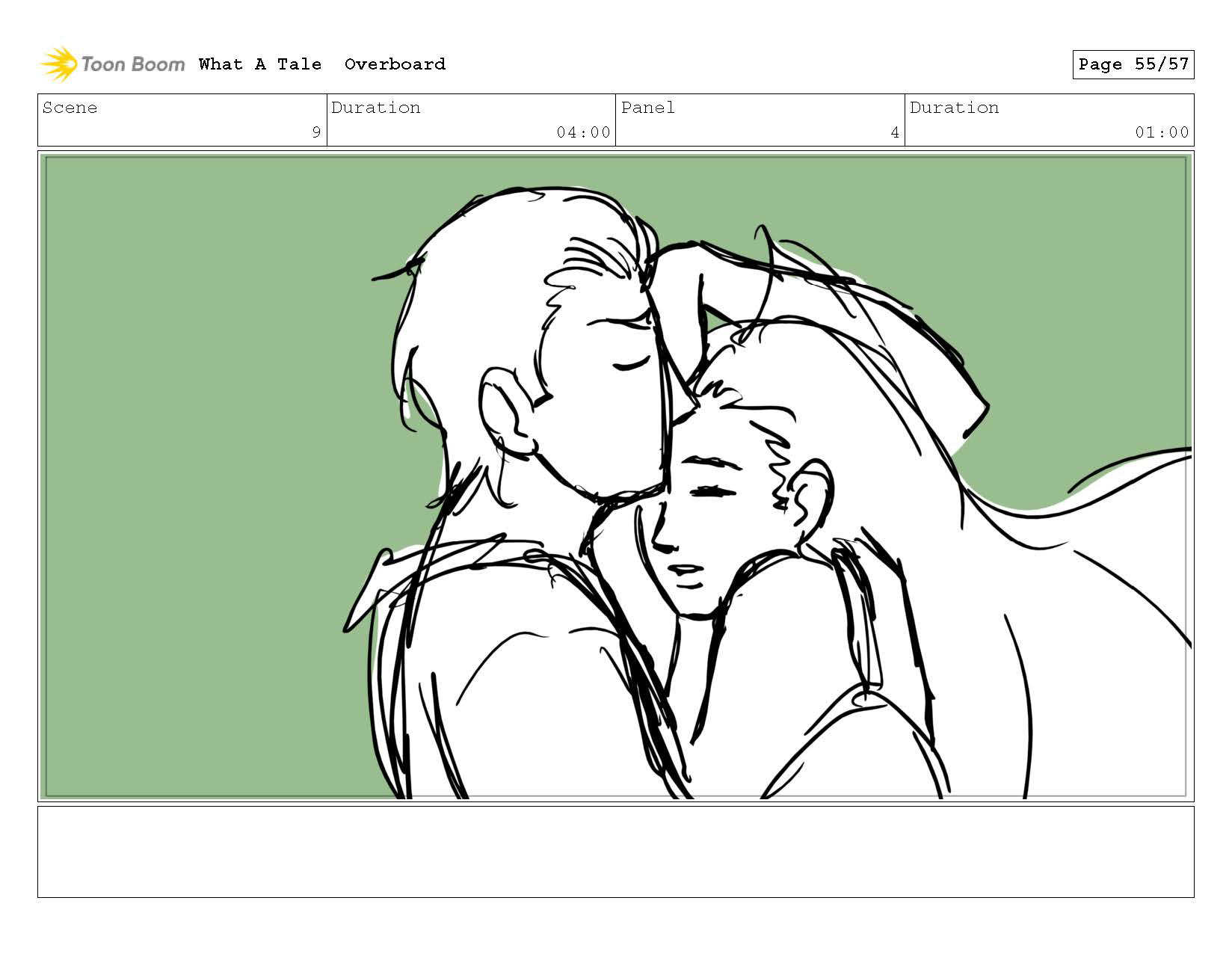This screenshot has height=954, width=1232.
Task: Click the panel Duration label
Action: click(x=955, y=108)
